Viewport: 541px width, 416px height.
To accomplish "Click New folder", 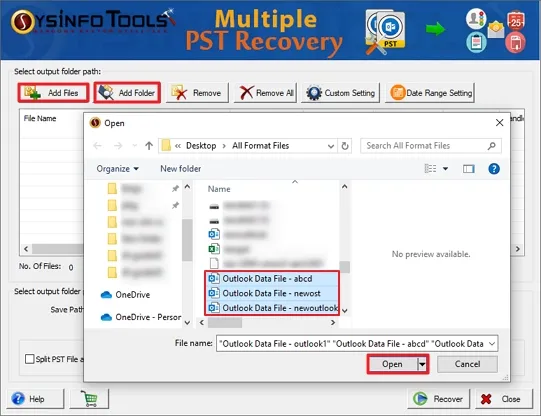I will 180,169.
